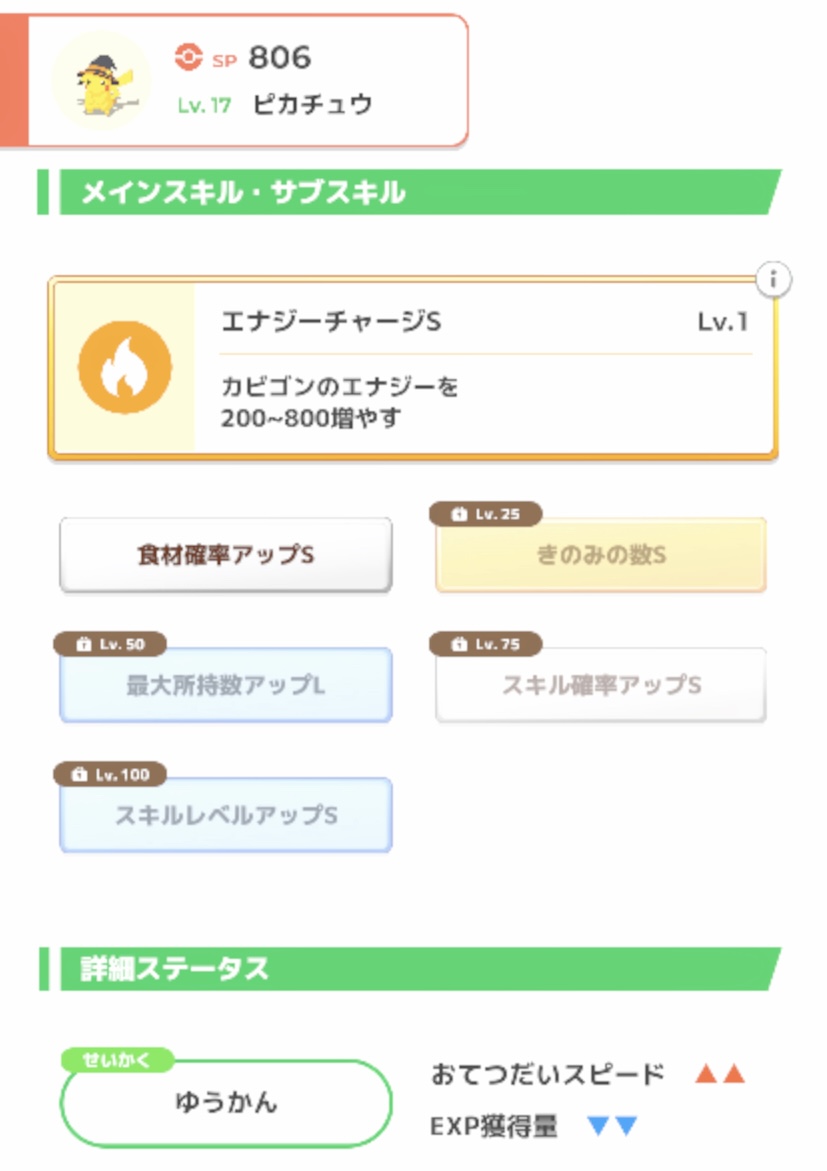The width and height of the screenshot is (827, 1171).
Task: Click the blue down arrows for EXP獲得量
Action: pos(612,1126)
